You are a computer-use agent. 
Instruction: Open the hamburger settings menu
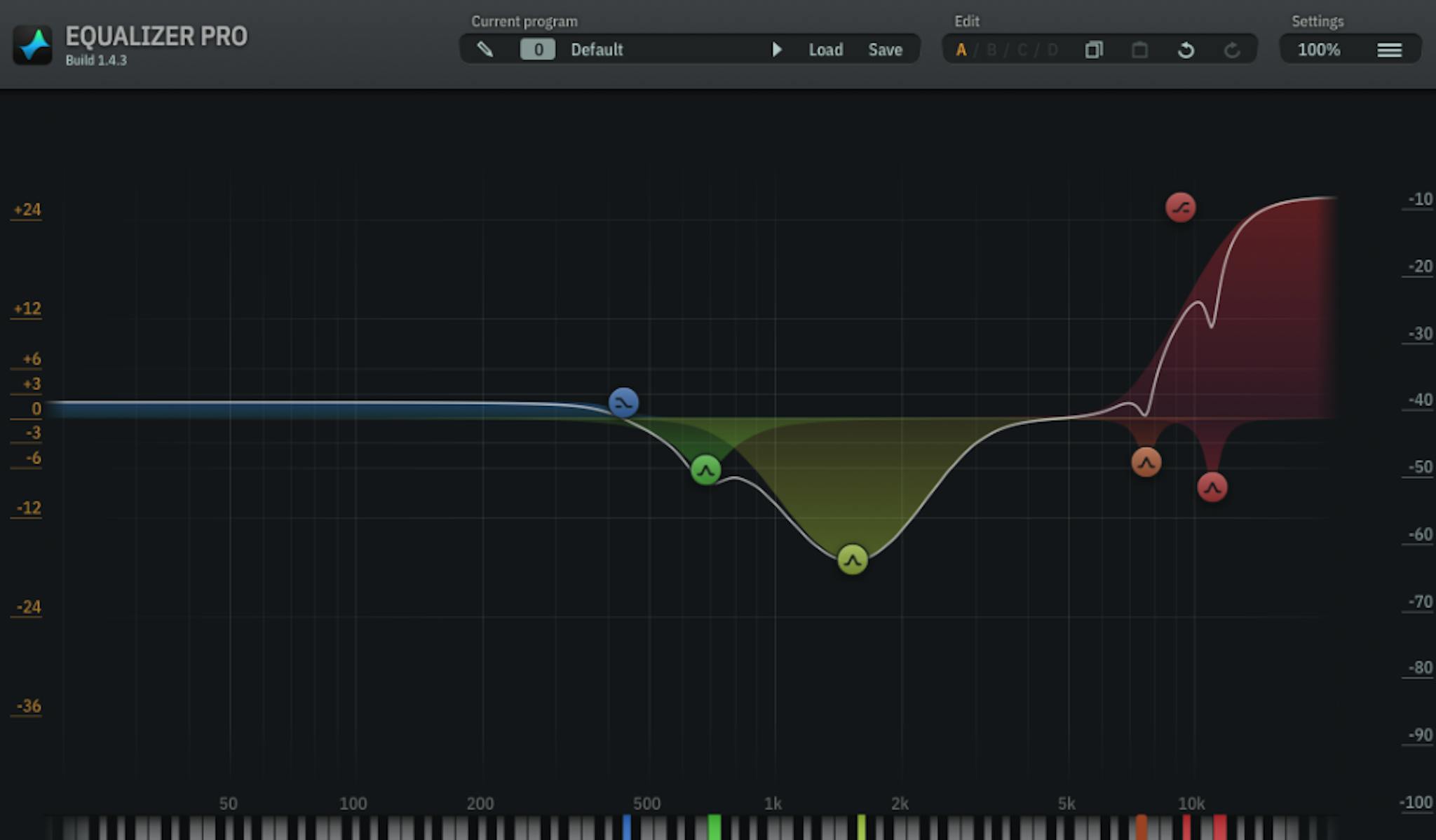coord(1389,50)
